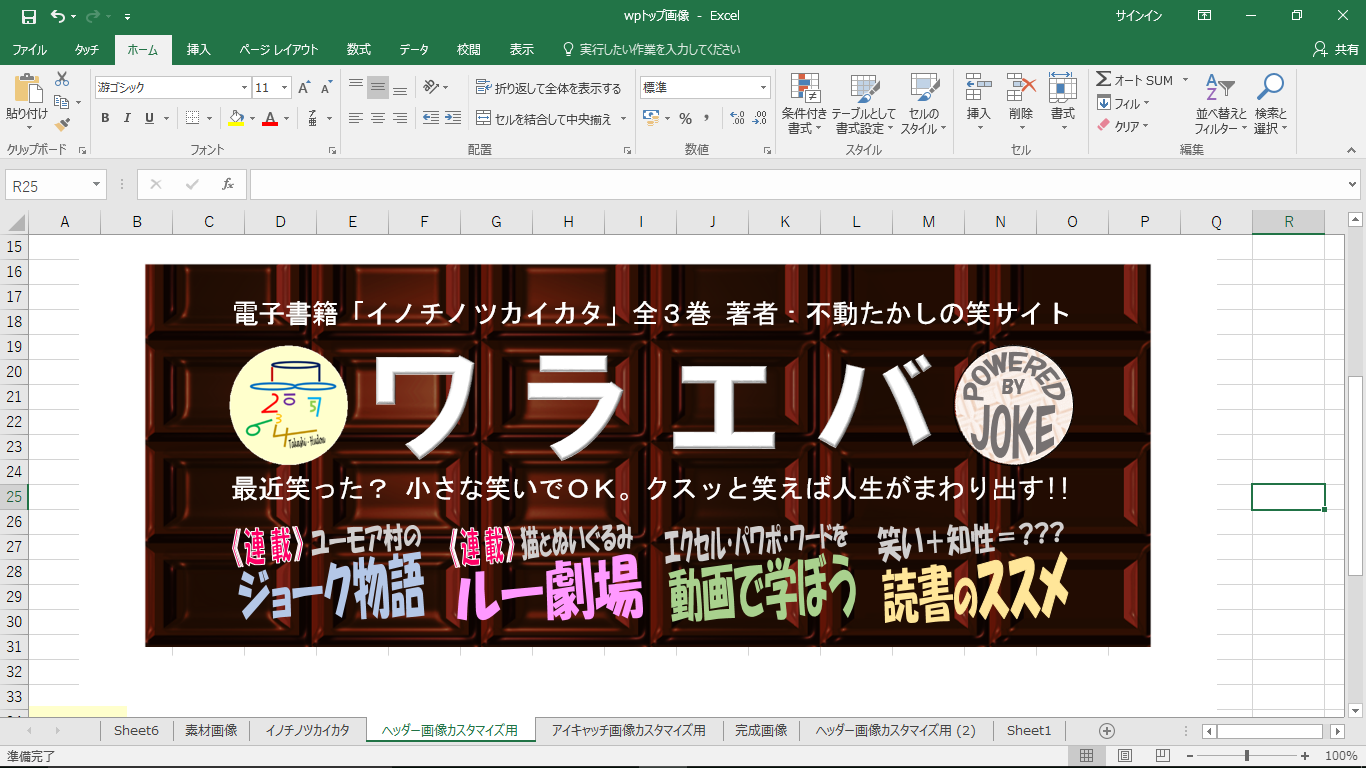The image size is (1366, 768).
Task: Switch to the 数式 tab
Action: (x=358, y=49)
